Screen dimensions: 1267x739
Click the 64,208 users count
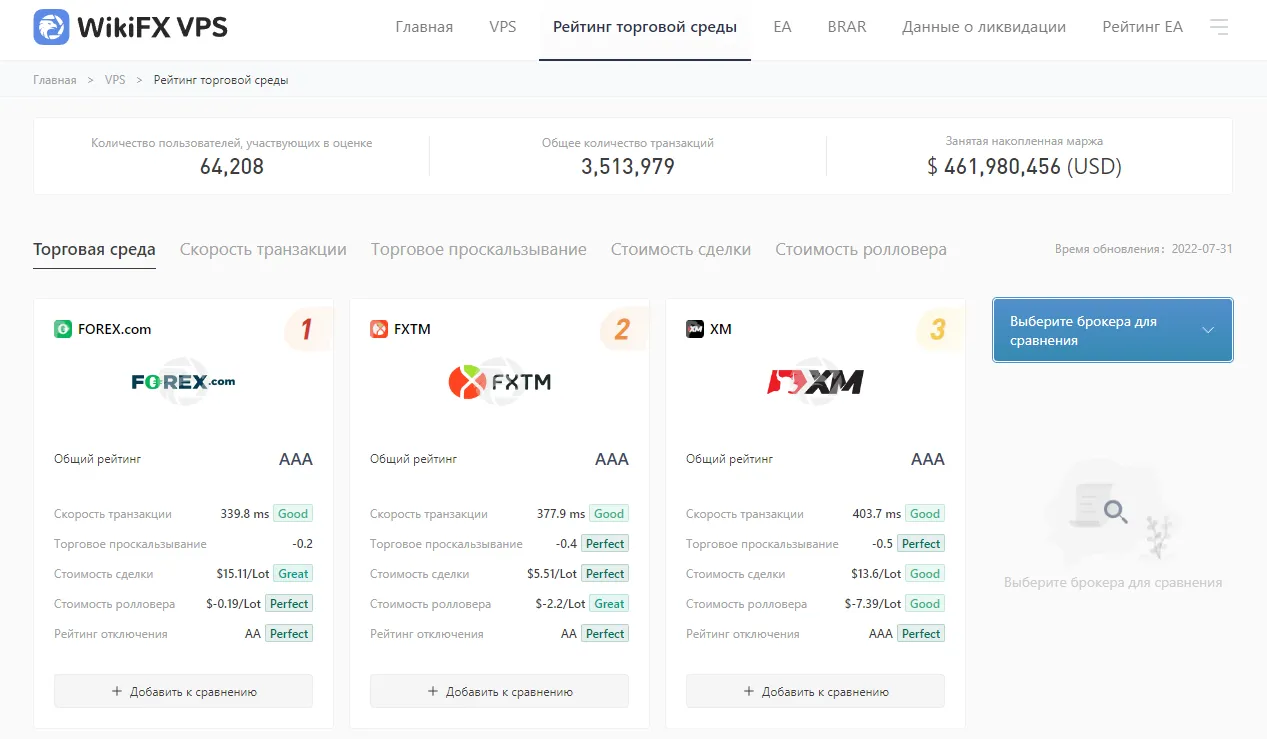232,167
